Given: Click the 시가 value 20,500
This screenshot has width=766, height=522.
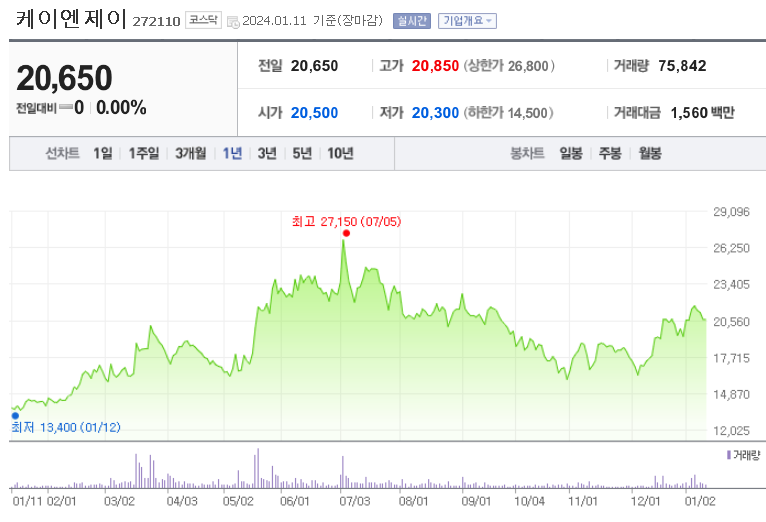Looking at the screenshot, I should (x=314, y=113).
